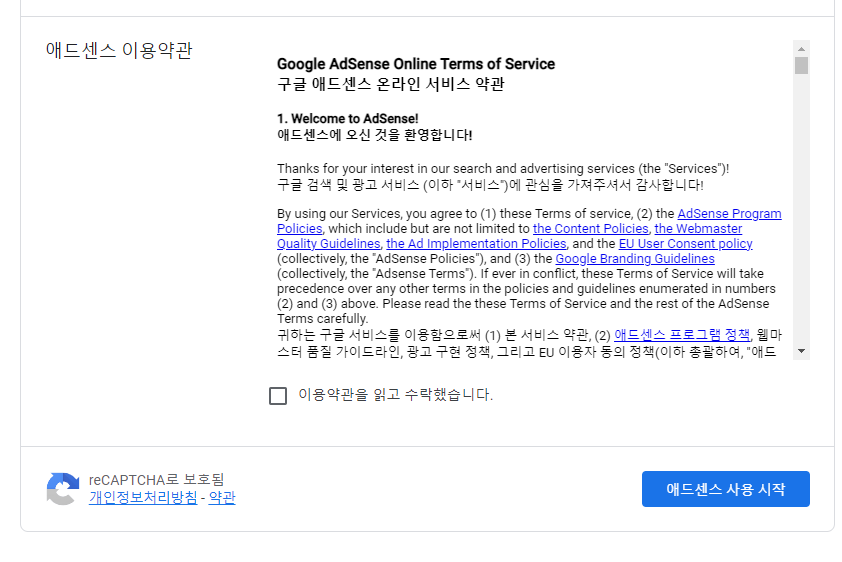The image size is (842, 562).
Task: Click the 애드센스 이용약관 section heading
Action: point(119,50)
